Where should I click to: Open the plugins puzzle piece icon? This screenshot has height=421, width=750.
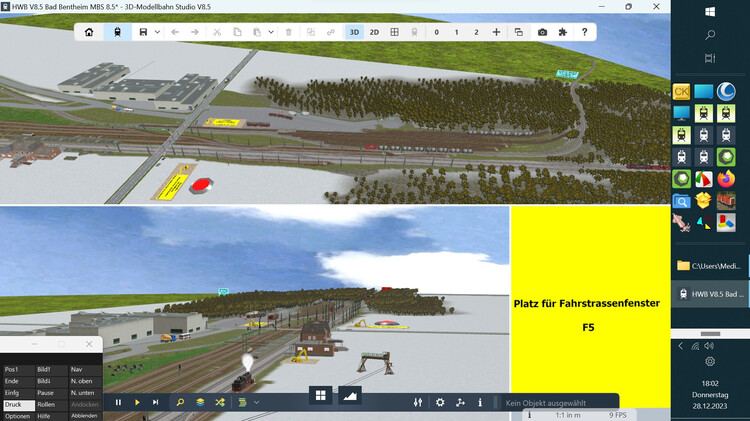coord(562,32)
